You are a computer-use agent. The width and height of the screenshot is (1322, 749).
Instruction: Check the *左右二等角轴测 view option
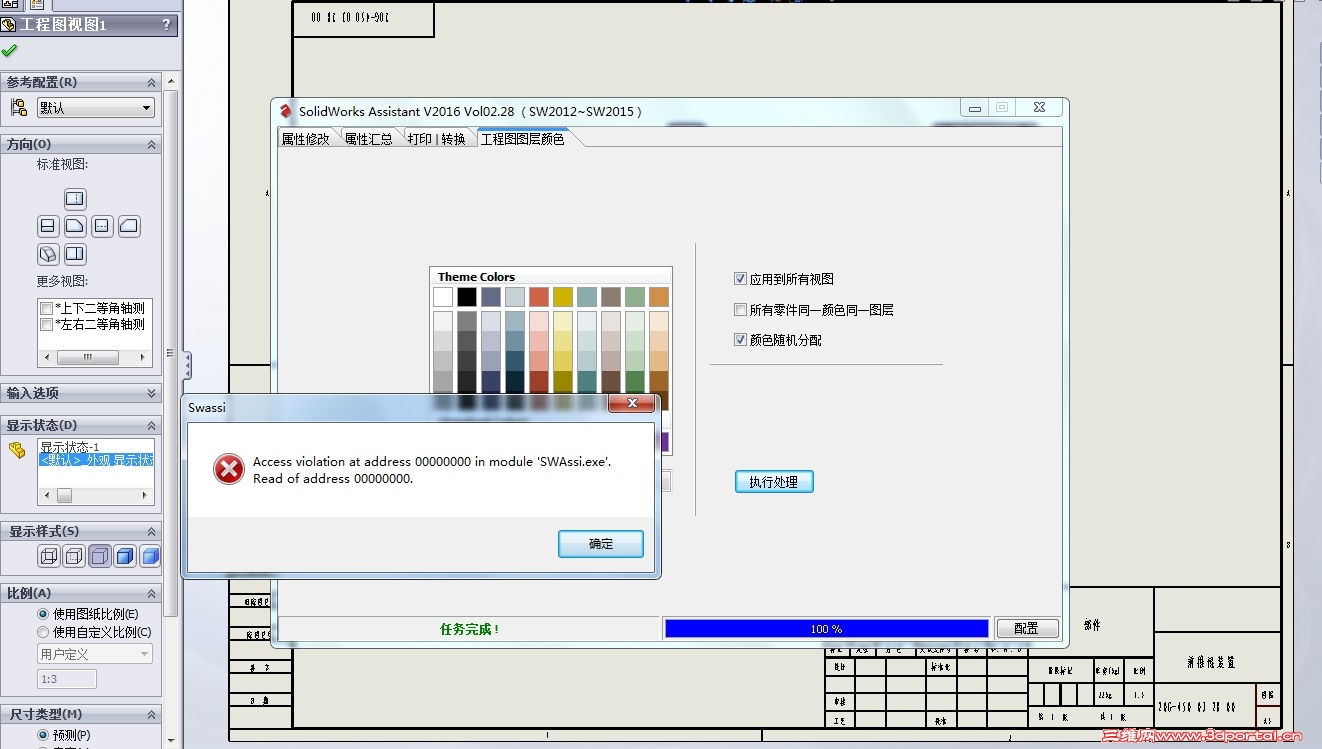coord(46,325)
